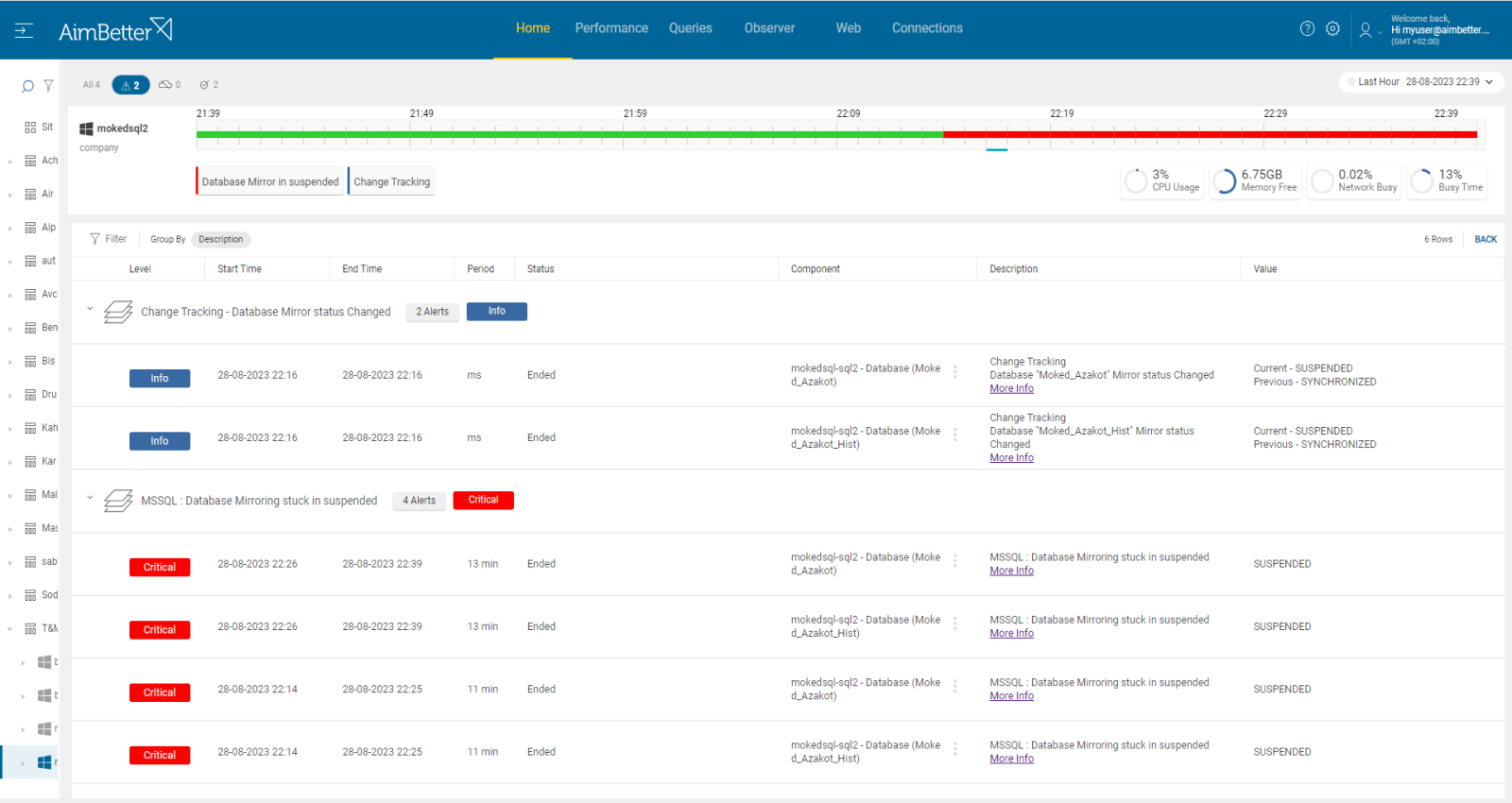Image resolution: width=1512 pixels, height=803 pixels.
Task: Open the user account dropdown arrow
Action: click(x=1380, y=33)
